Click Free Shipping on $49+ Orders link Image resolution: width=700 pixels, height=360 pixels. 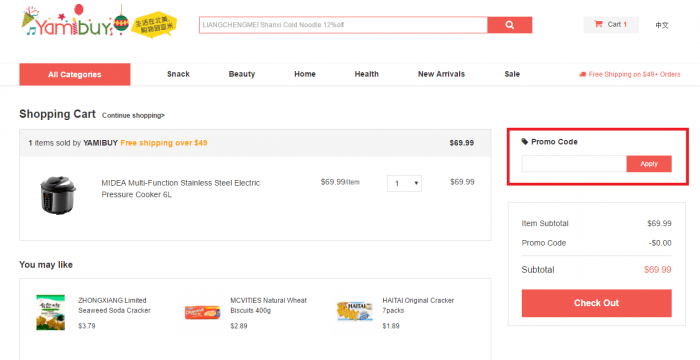[x=629, y=75]
